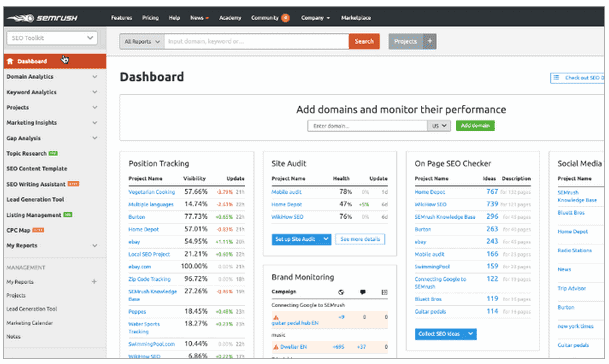Open Marketplace in top navigation
This screenshot has width=609, height=364.
[x=356, y=18]
